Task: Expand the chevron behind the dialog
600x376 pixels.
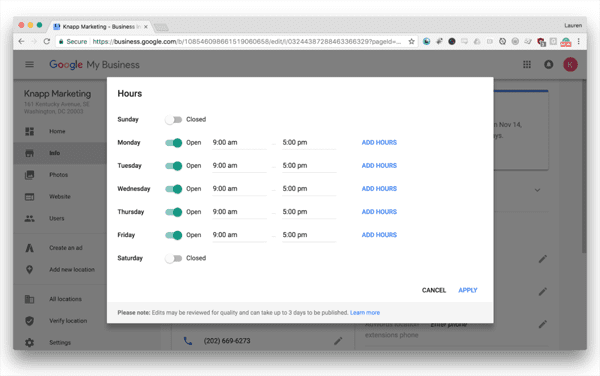Action: click(537, 190)
